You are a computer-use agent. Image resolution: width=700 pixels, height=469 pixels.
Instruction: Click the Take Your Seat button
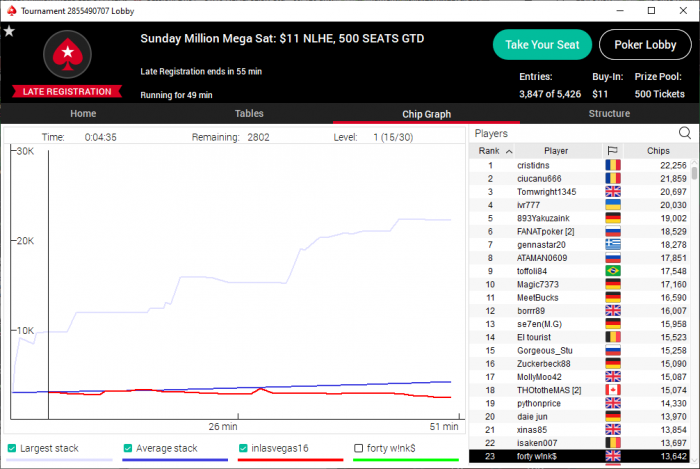(542, 45)
